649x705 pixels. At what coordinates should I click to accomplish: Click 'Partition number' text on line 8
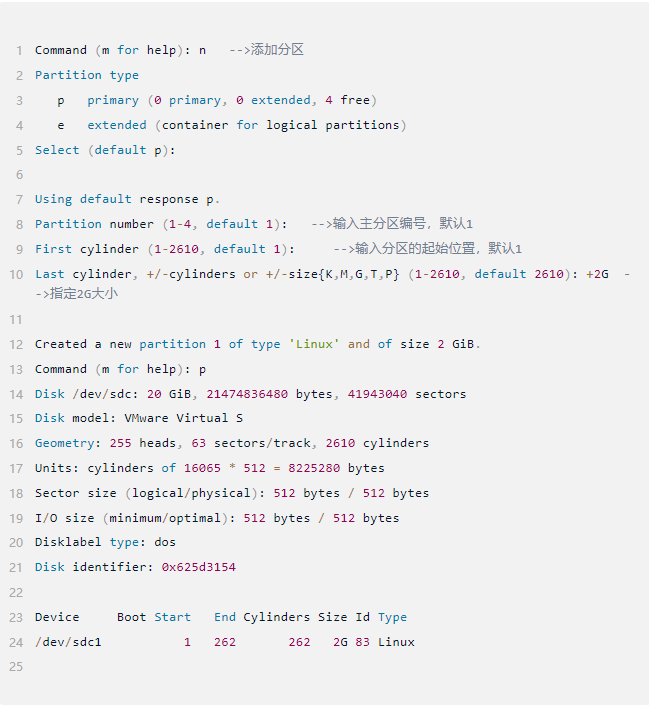coord(94,224)
